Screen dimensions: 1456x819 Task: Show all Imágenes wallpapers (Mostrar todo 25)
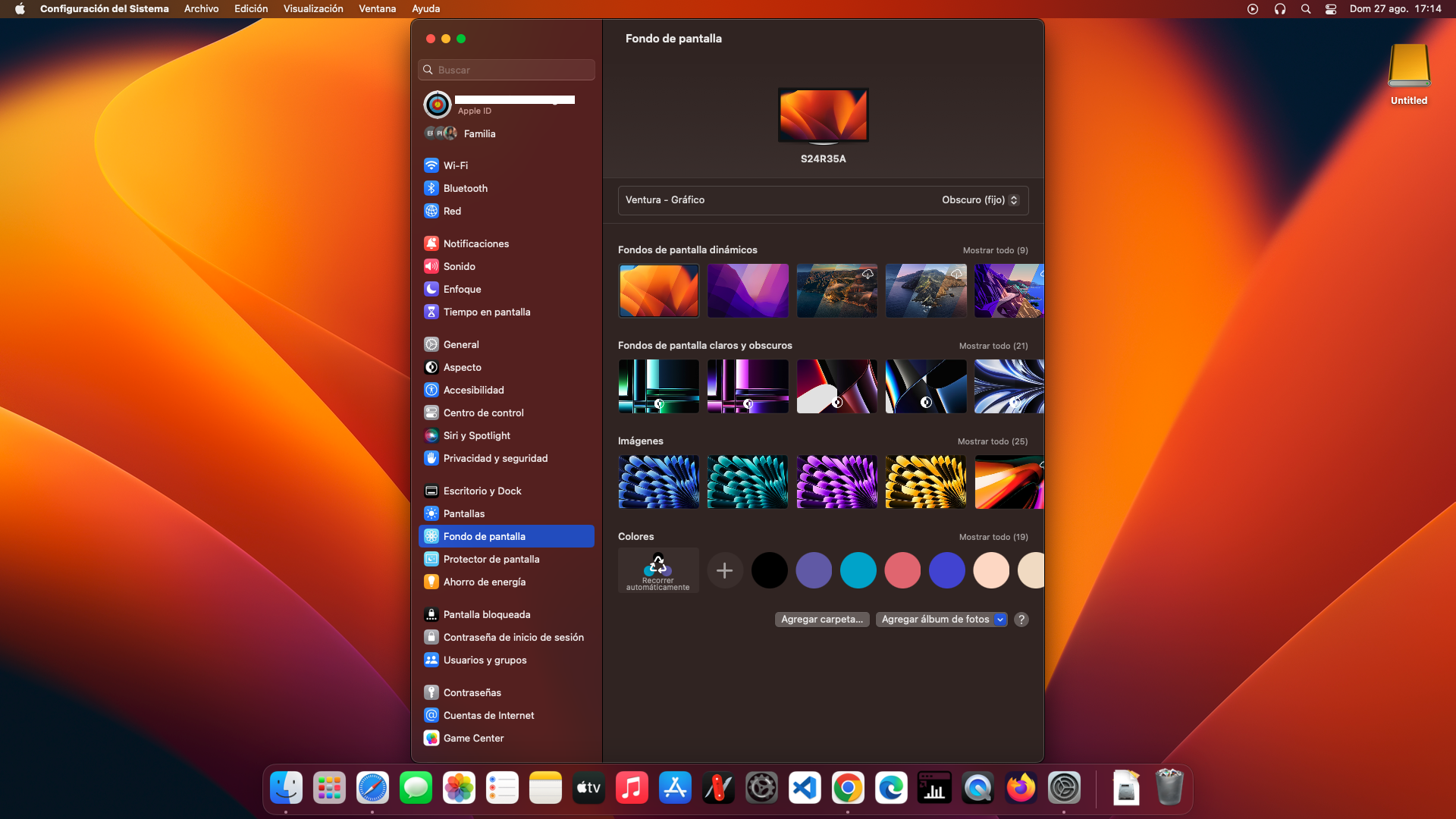pyautogui.click(x=992, y=441)
